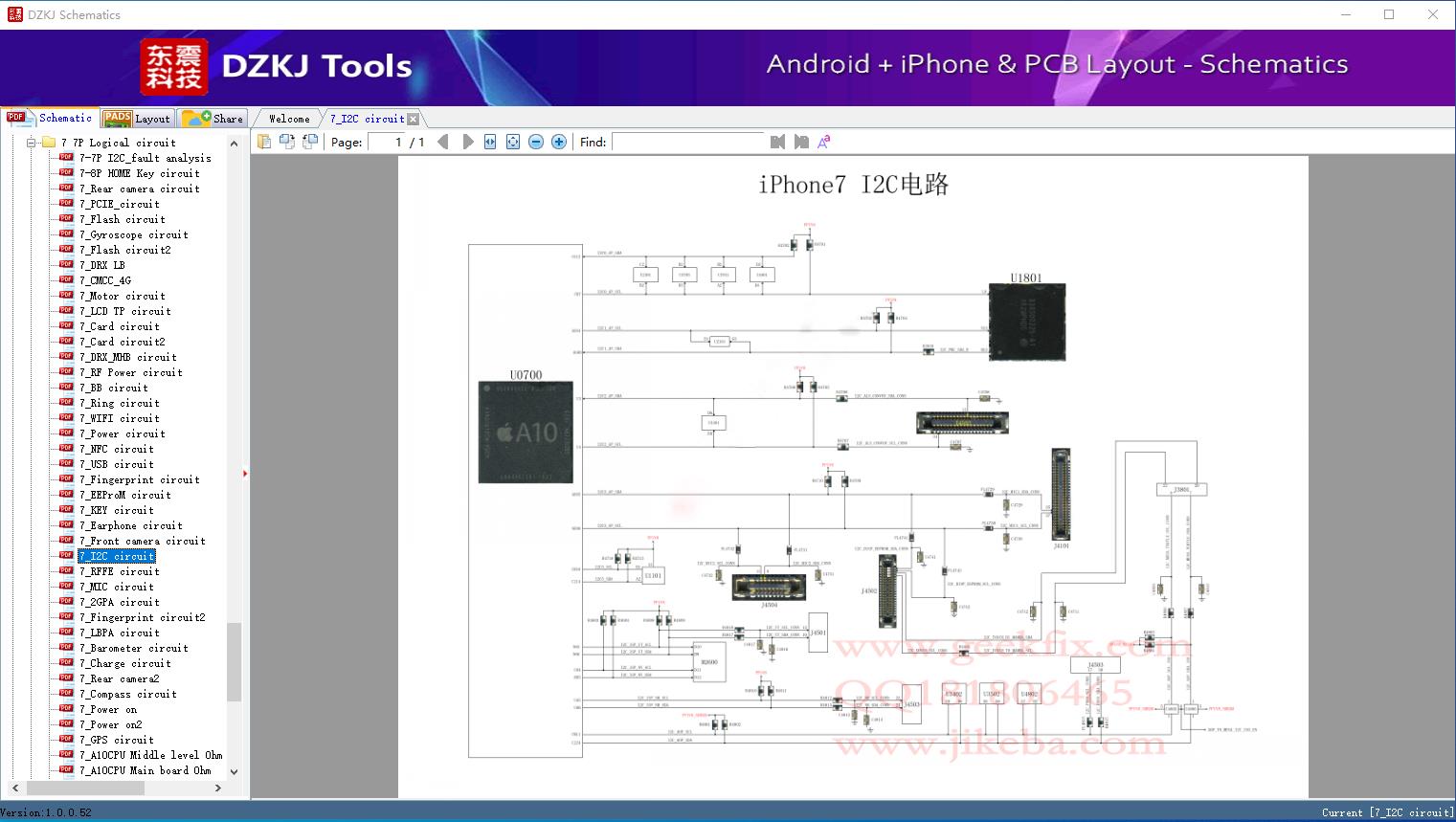Go to the previous page arrow
The height and width of the screenshot is (822, 1456).
click(442, 142)
